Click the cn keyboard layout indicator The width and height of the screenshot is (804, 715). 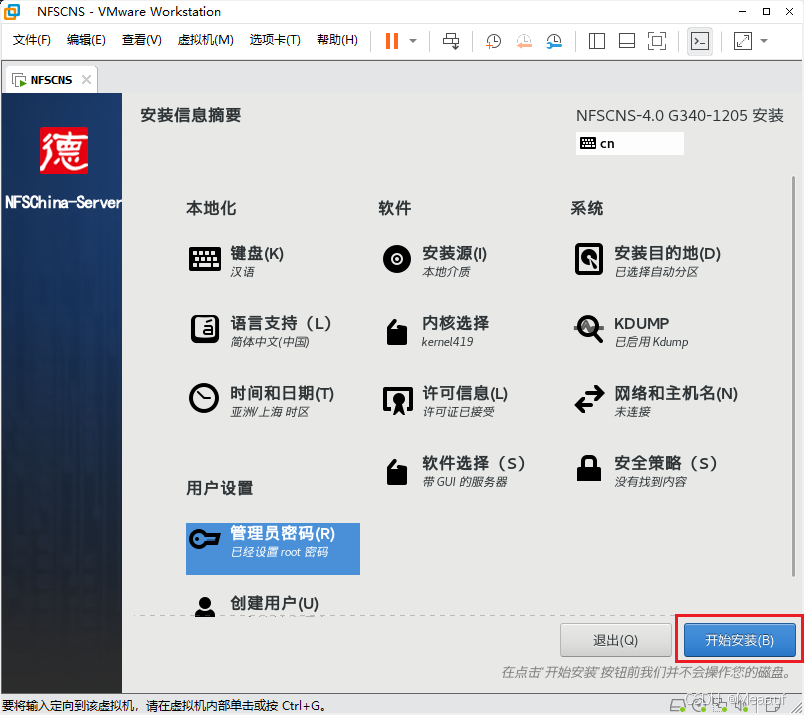click(x=629, y=144)
